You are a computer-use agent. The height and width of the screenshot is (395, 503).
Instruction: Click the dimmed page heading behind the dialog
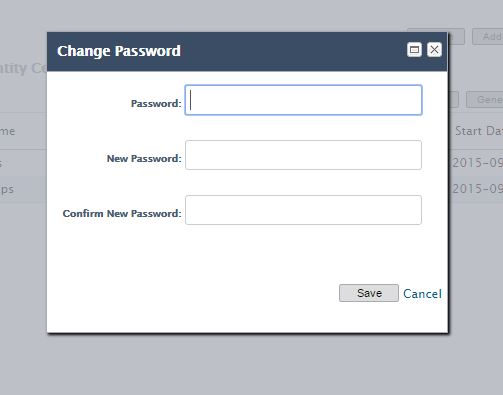coord(23,68)
